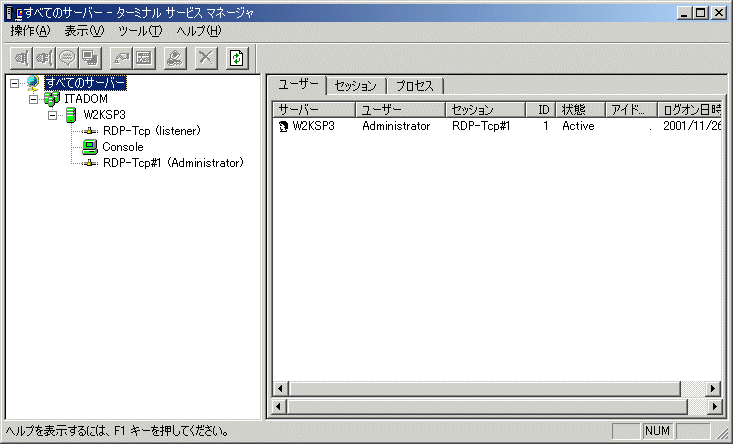733x444 pixels.
Task: Select W2KSP3 server in the tree
Action: 104,115
